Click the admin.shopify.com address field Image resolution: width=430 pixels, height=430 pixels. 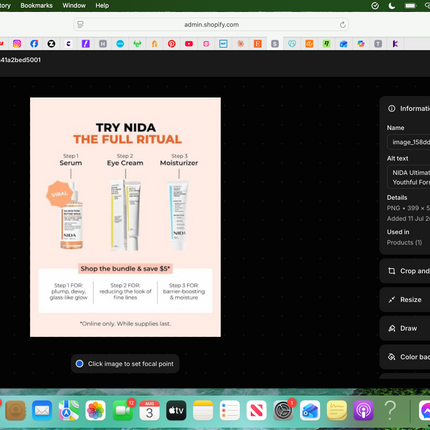(x=211, y=25)
